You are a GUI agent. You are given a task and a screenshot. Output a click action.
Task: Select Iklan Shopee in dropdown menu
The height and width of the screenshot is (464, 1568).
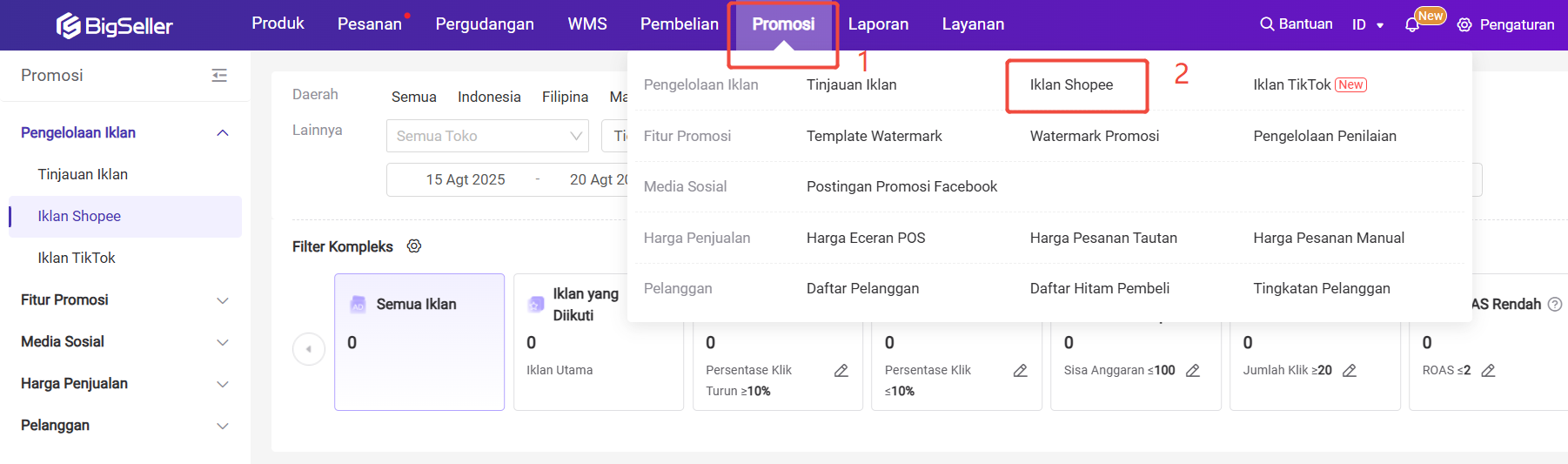tap(1071, 84)
